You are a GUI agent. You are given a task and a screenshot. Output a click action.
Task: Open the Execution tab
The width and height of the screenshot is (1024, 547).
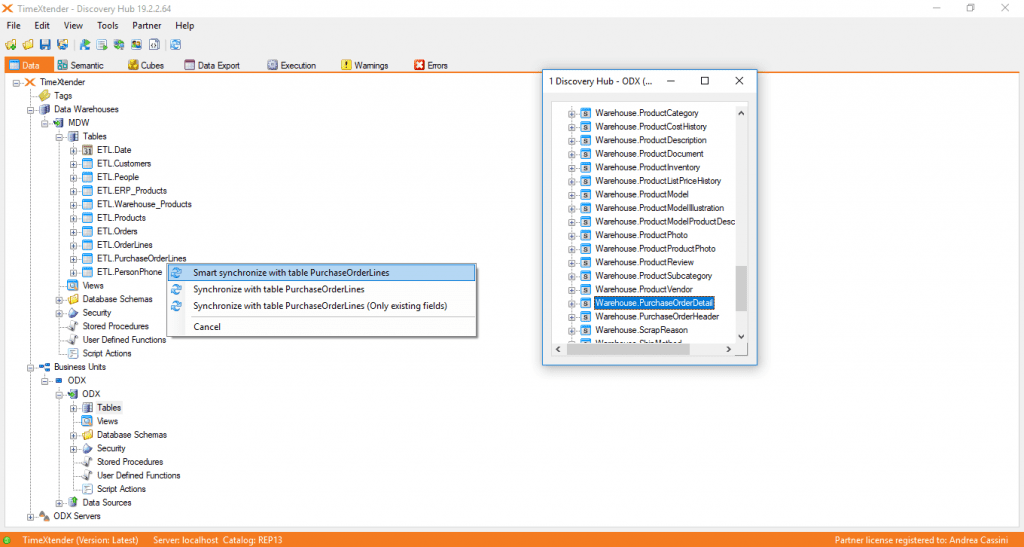pos(291,65)
